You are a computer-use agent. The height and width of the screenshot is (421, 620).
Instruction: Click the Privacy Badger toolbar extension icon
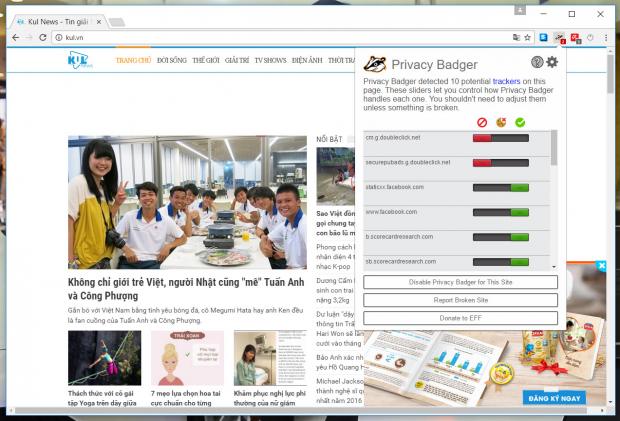(x=559, y=38)
